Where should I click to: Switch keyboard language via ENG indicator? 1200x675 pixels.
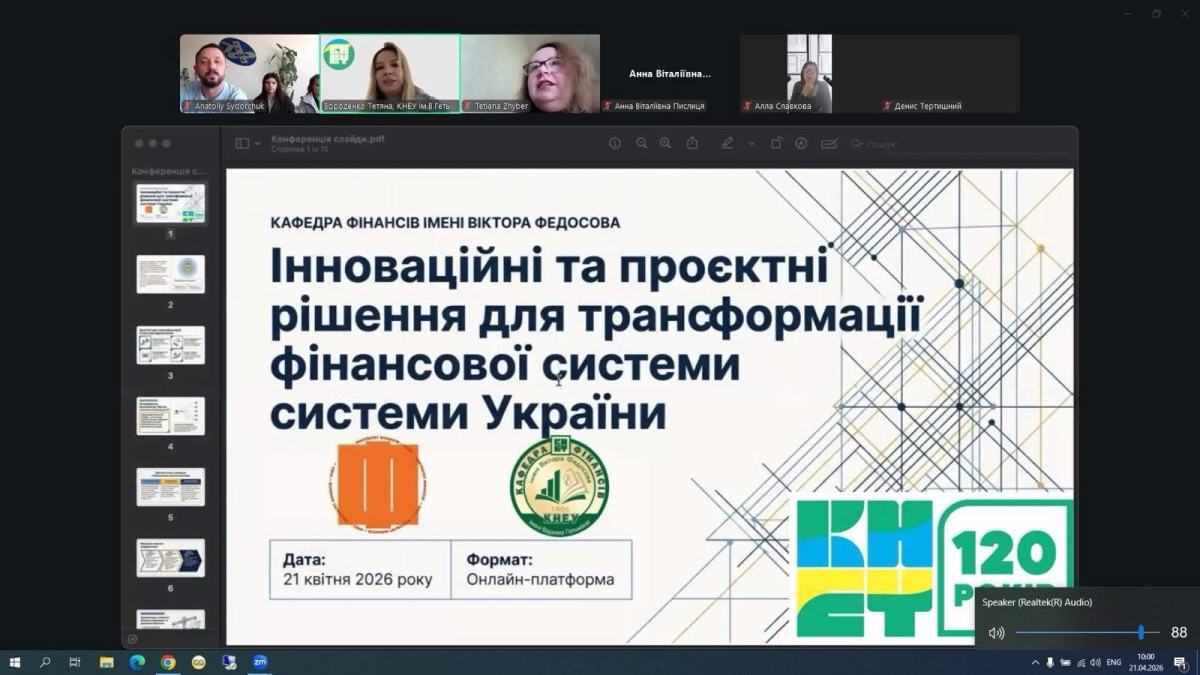click(x=1113, y=662)
